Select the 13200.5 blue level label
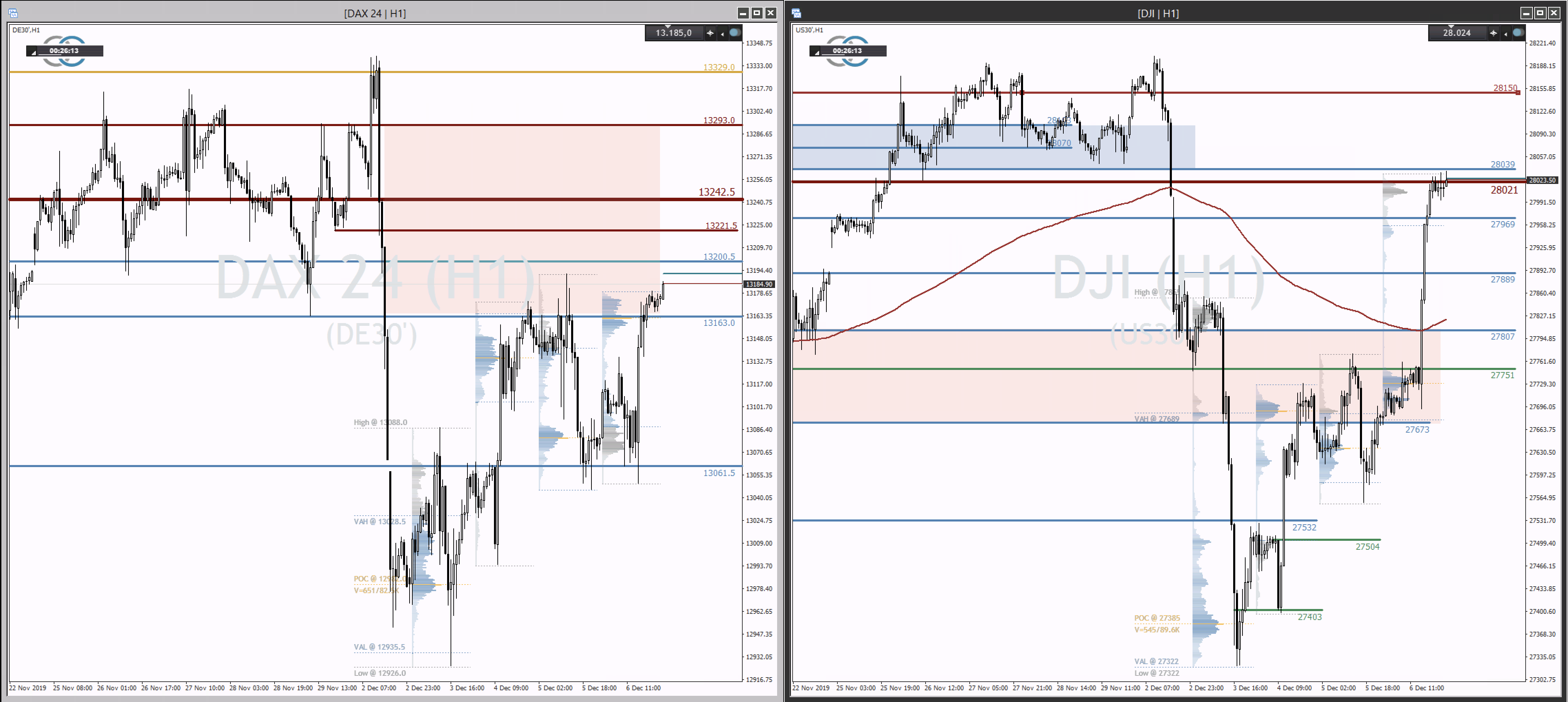This screenshot has height=702, width=1568. click(x=719, y=256)
